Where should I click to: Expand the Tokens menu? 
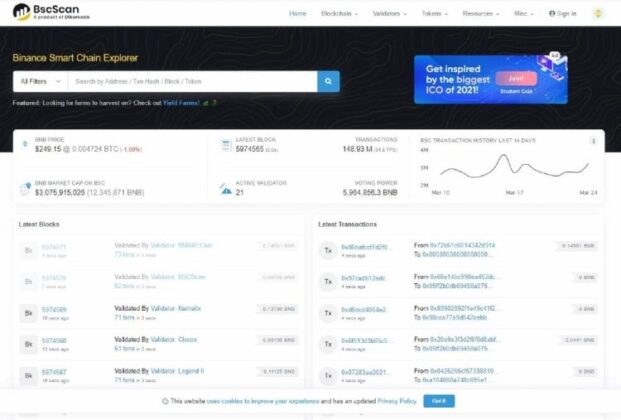coord(434,13)
